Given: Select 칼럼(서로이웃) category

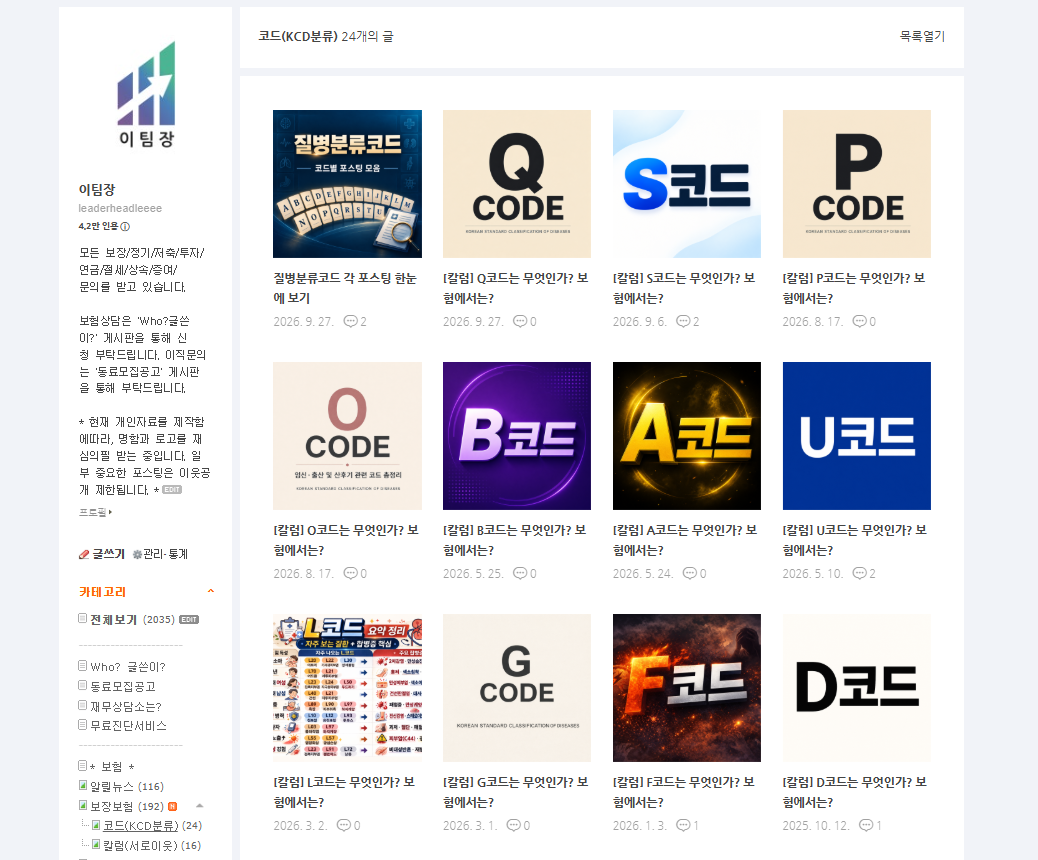Looking at the screenshot, I should tap(140, 845).
